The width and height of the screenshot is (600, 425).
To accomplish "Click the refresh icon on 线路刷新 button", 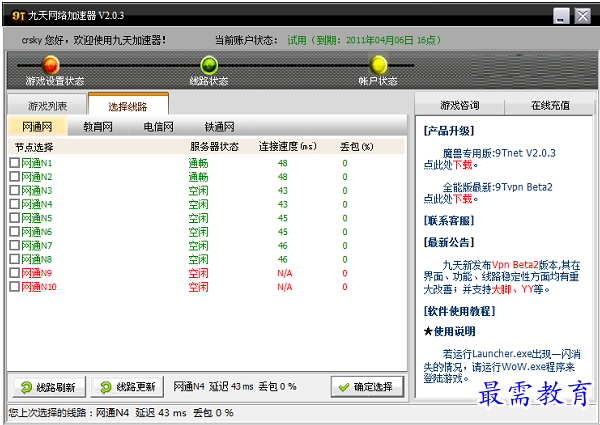I will (26, 387).
